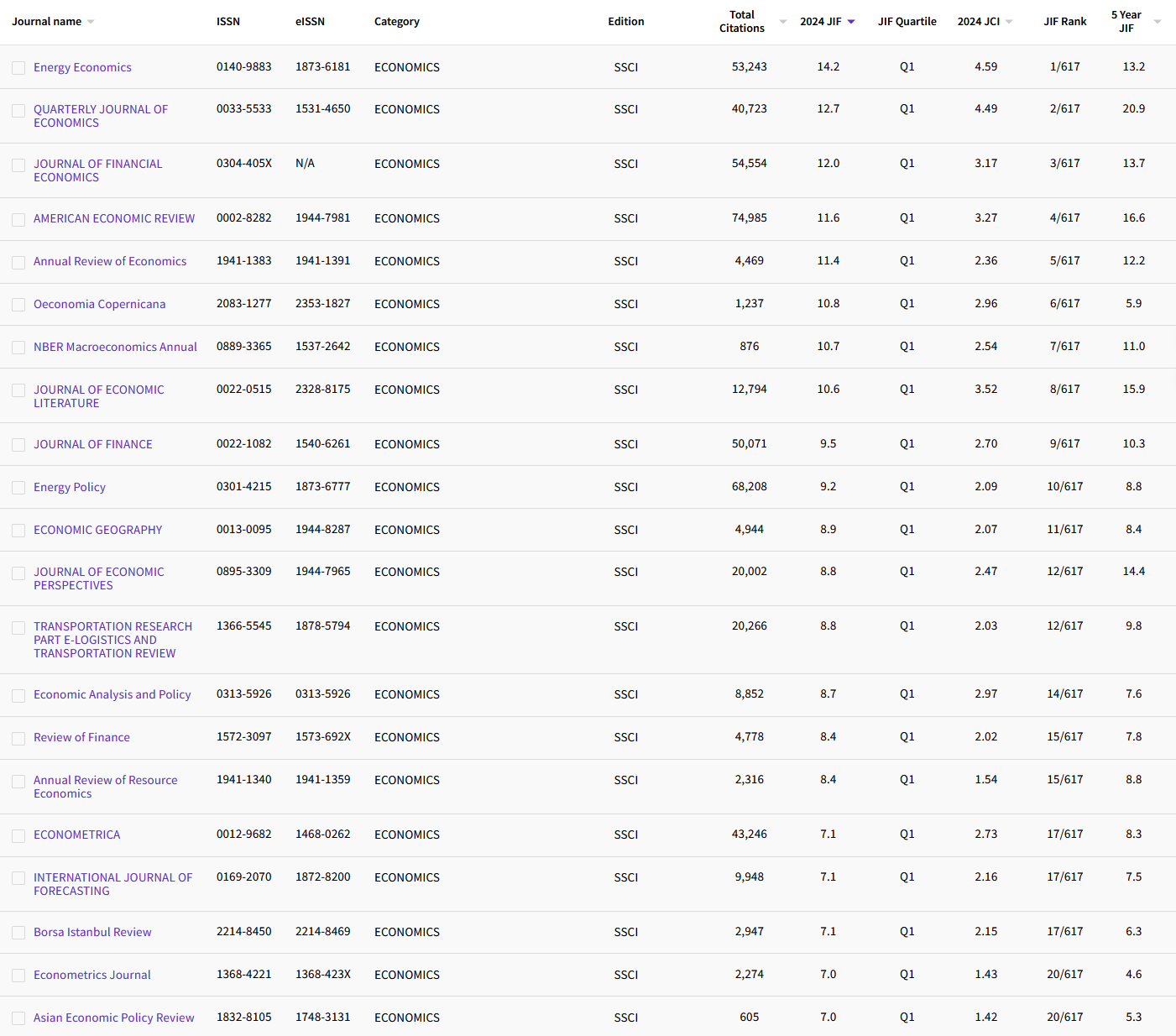Open INTERNATIONAL JOURNAL OF FORECASTING link
This screenshot has width=1176, height=1036.
(113, 884)
